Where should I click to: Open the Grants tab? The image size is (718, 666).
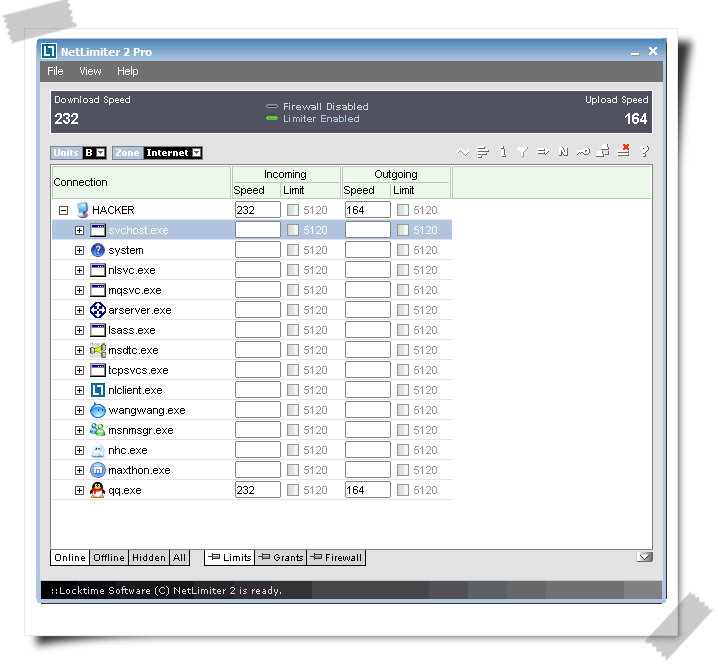coord(281,558)
